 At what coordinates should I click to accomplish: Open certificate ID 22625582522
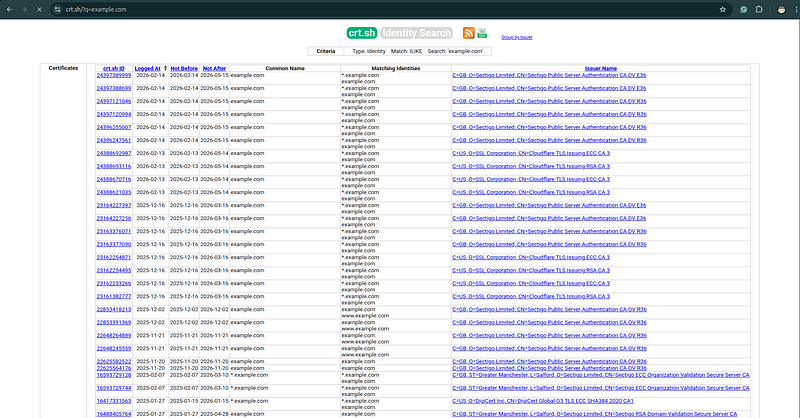pyautogui.click(x=114, y=361)
